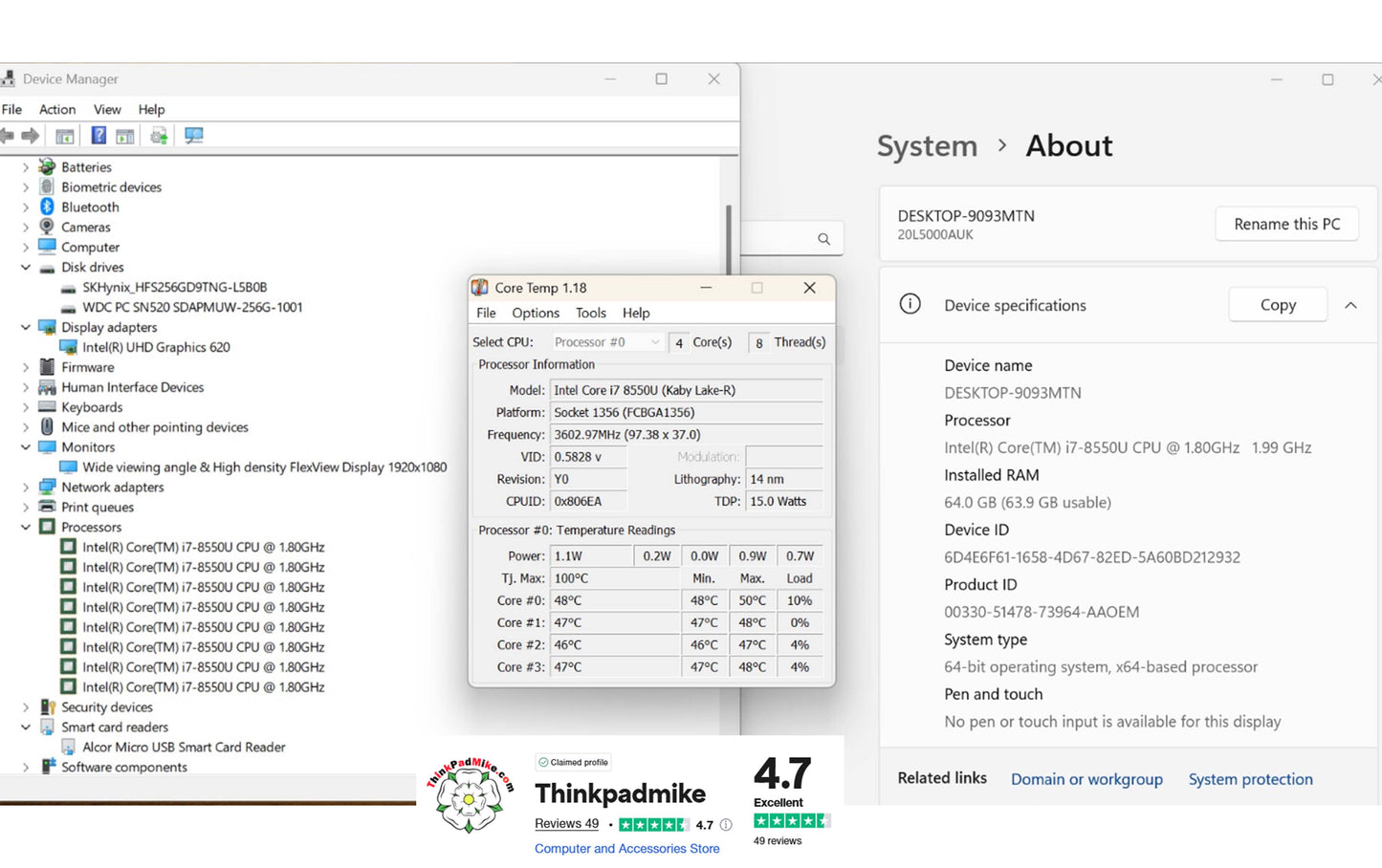Click the Update driver toolbar icon
The image size is (1382, 868).
pos(159,136)
